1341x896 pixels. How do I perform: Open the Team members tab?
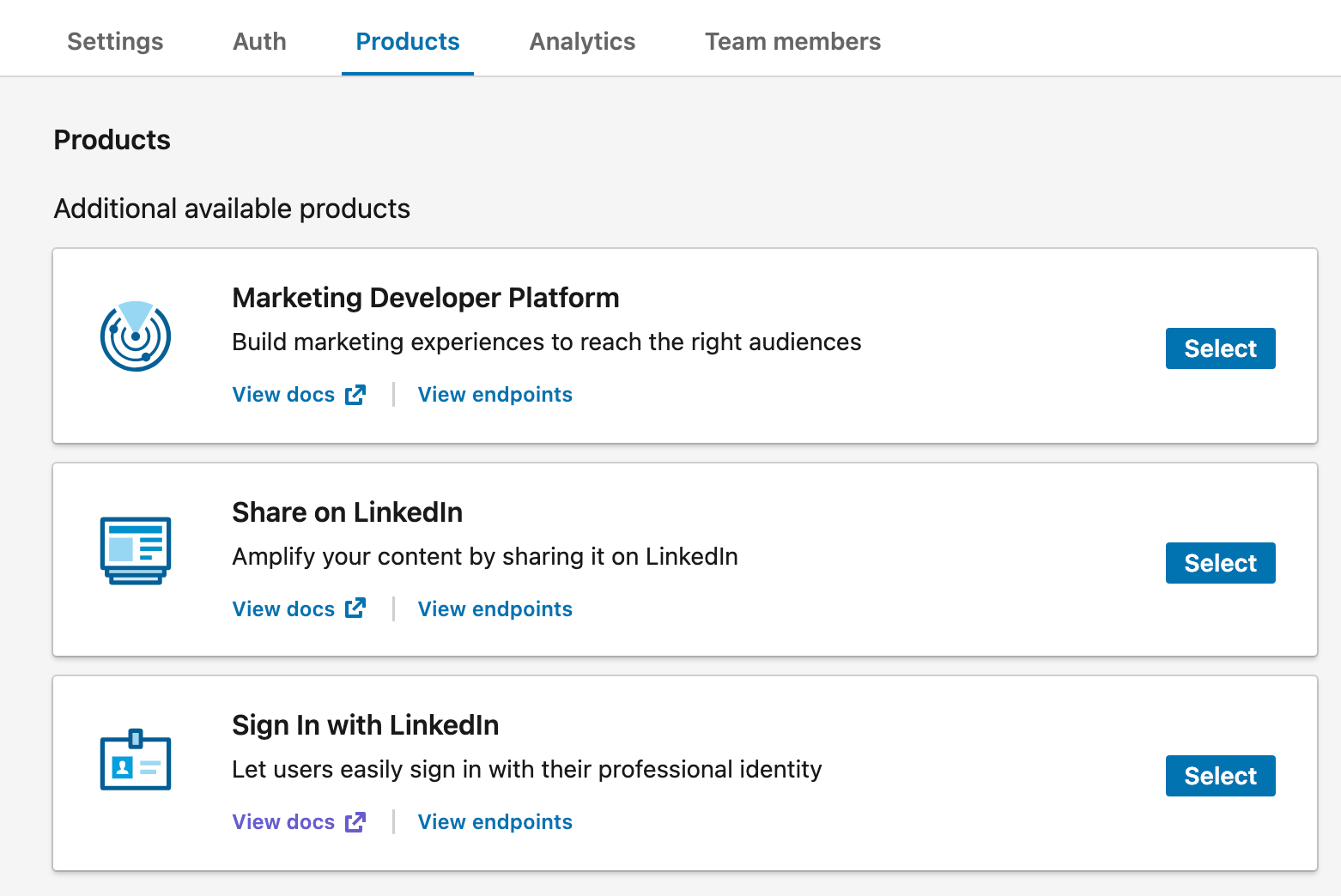click(792, 41)
